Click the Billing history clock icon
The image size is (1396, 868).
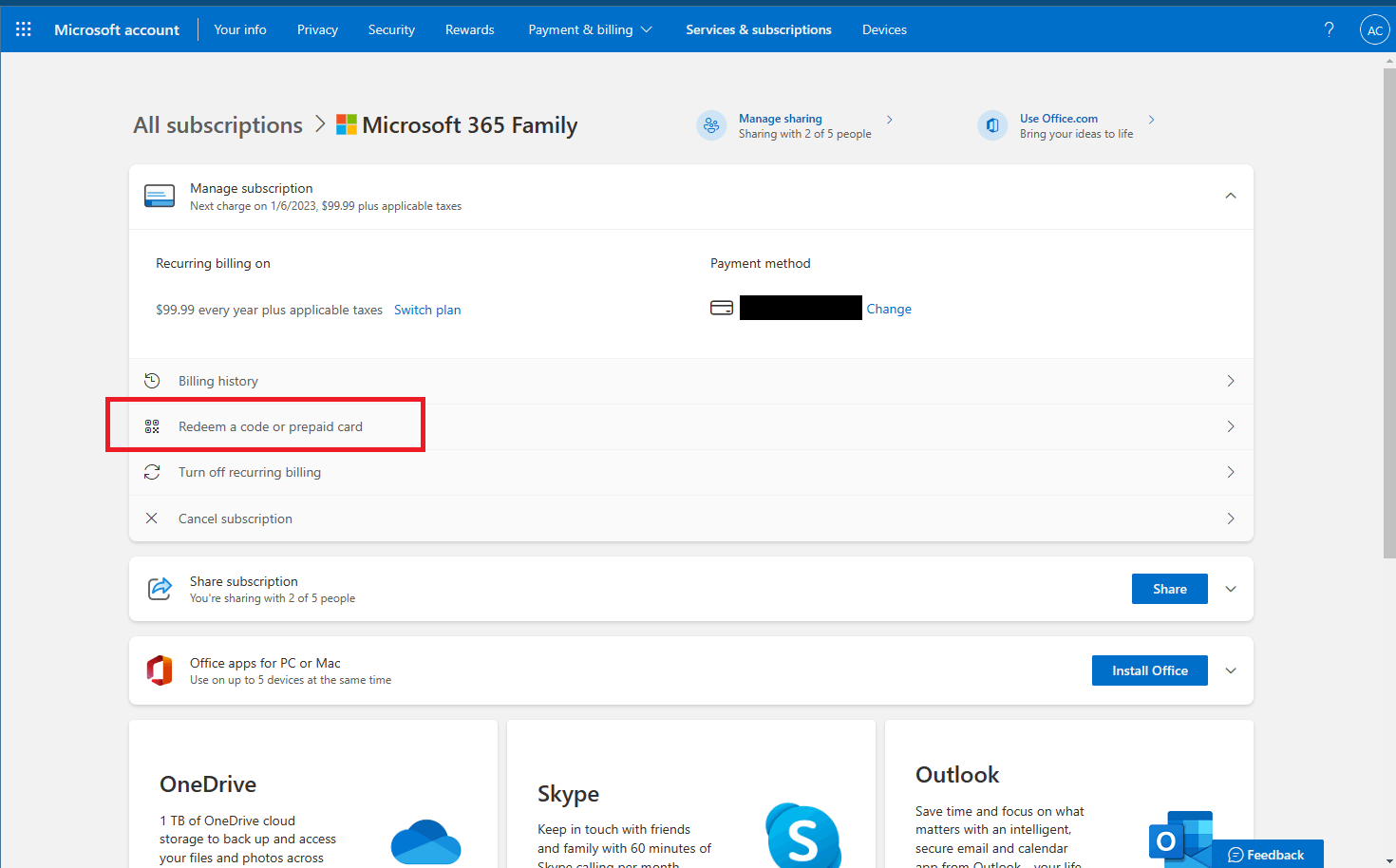[x=152, y=381]
